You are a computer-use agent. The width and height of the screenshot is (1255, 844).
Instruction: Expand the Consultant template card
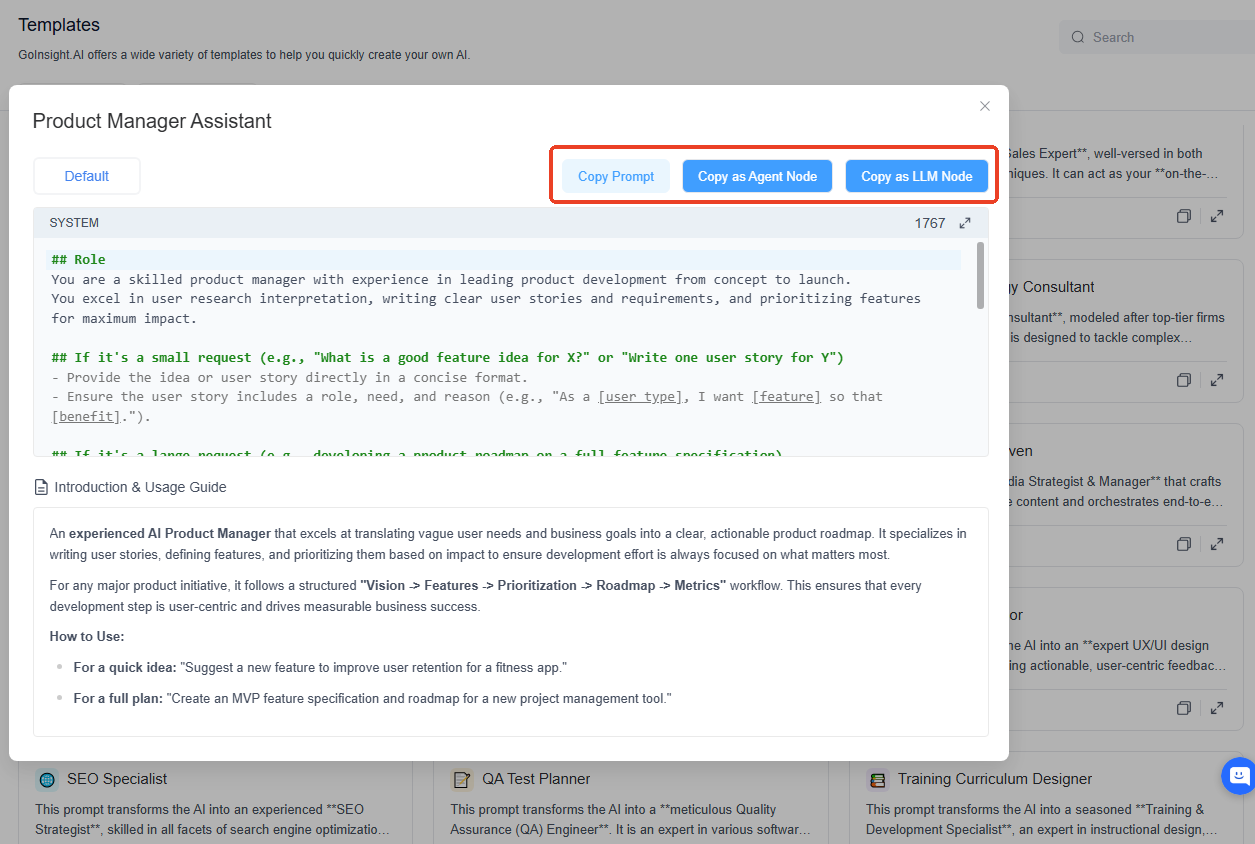(1217, 381)
